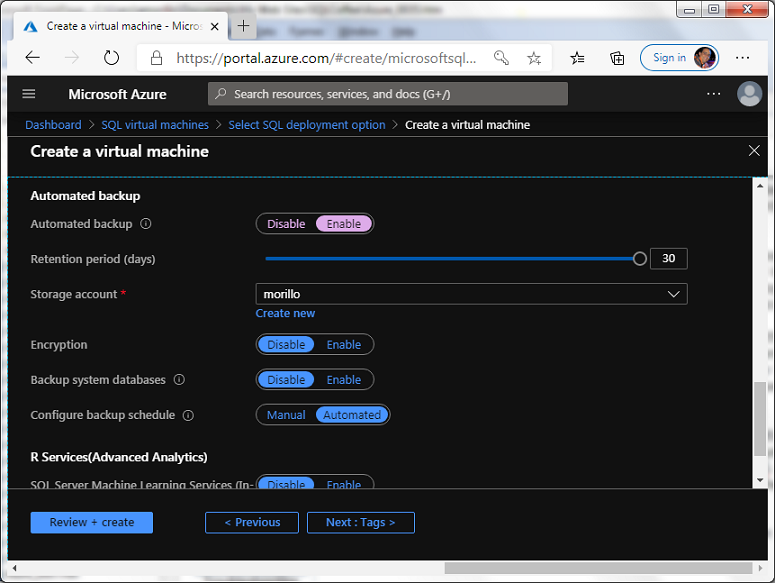Screen dimensions: 775x583
Task: Open the Azure portal hamburger menu
Action: tap(29, 94)
